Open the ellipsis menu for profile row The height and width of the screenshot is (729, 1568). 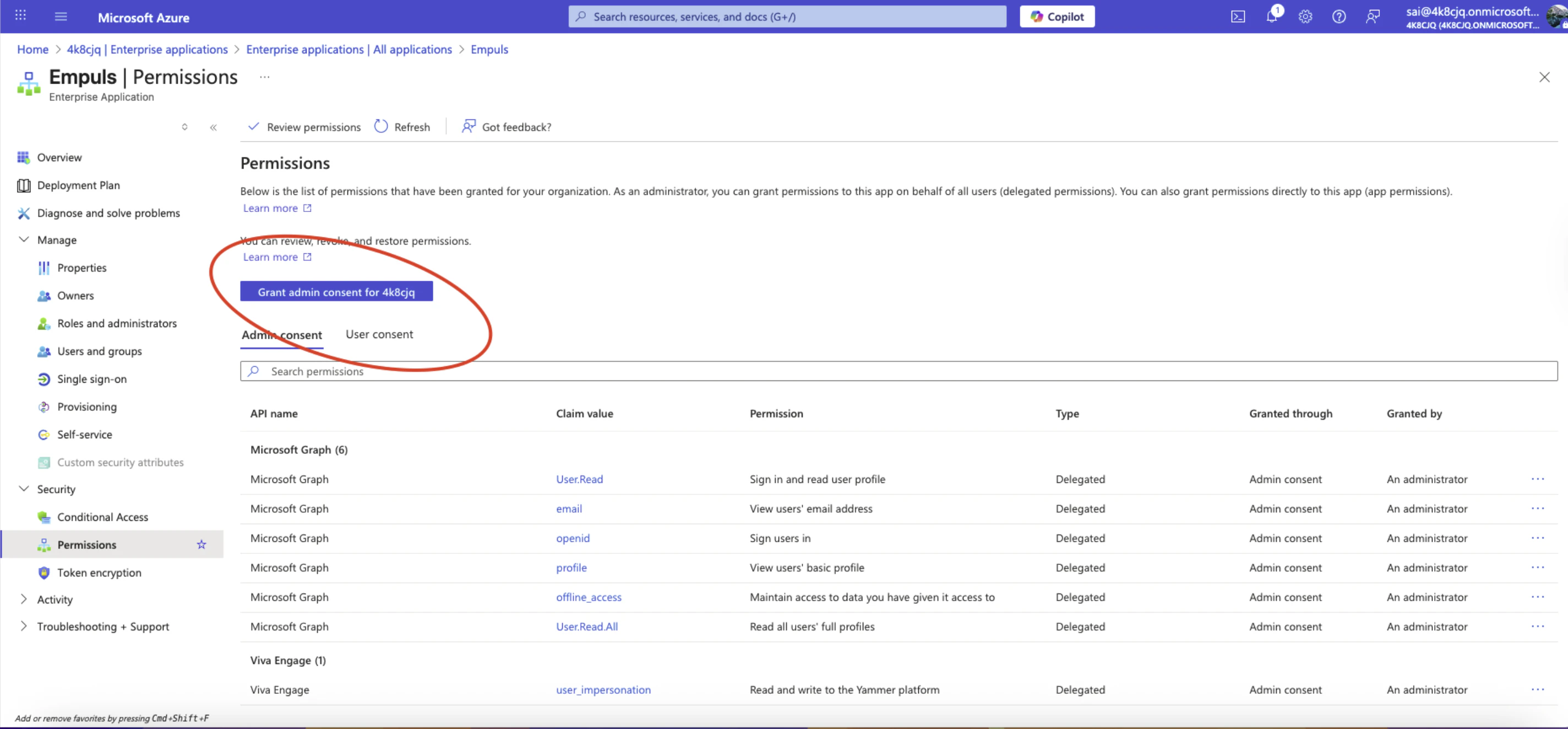1538,568
